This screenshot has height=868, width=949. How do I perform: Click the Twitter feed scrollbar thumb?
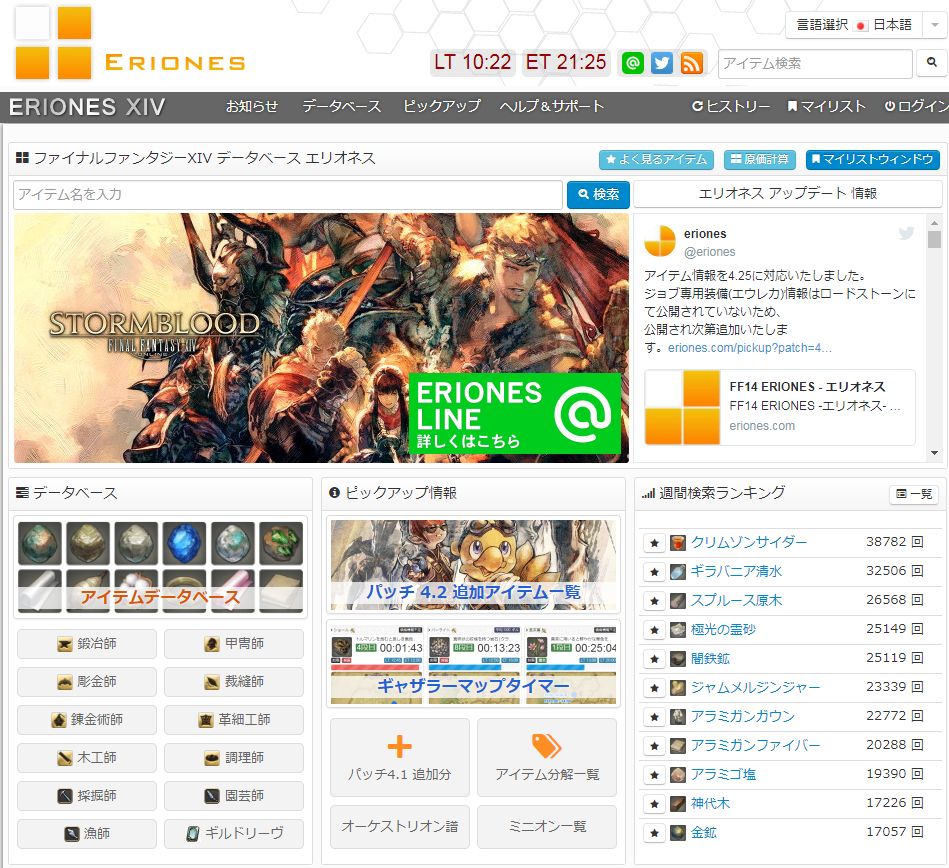(934, 239)
